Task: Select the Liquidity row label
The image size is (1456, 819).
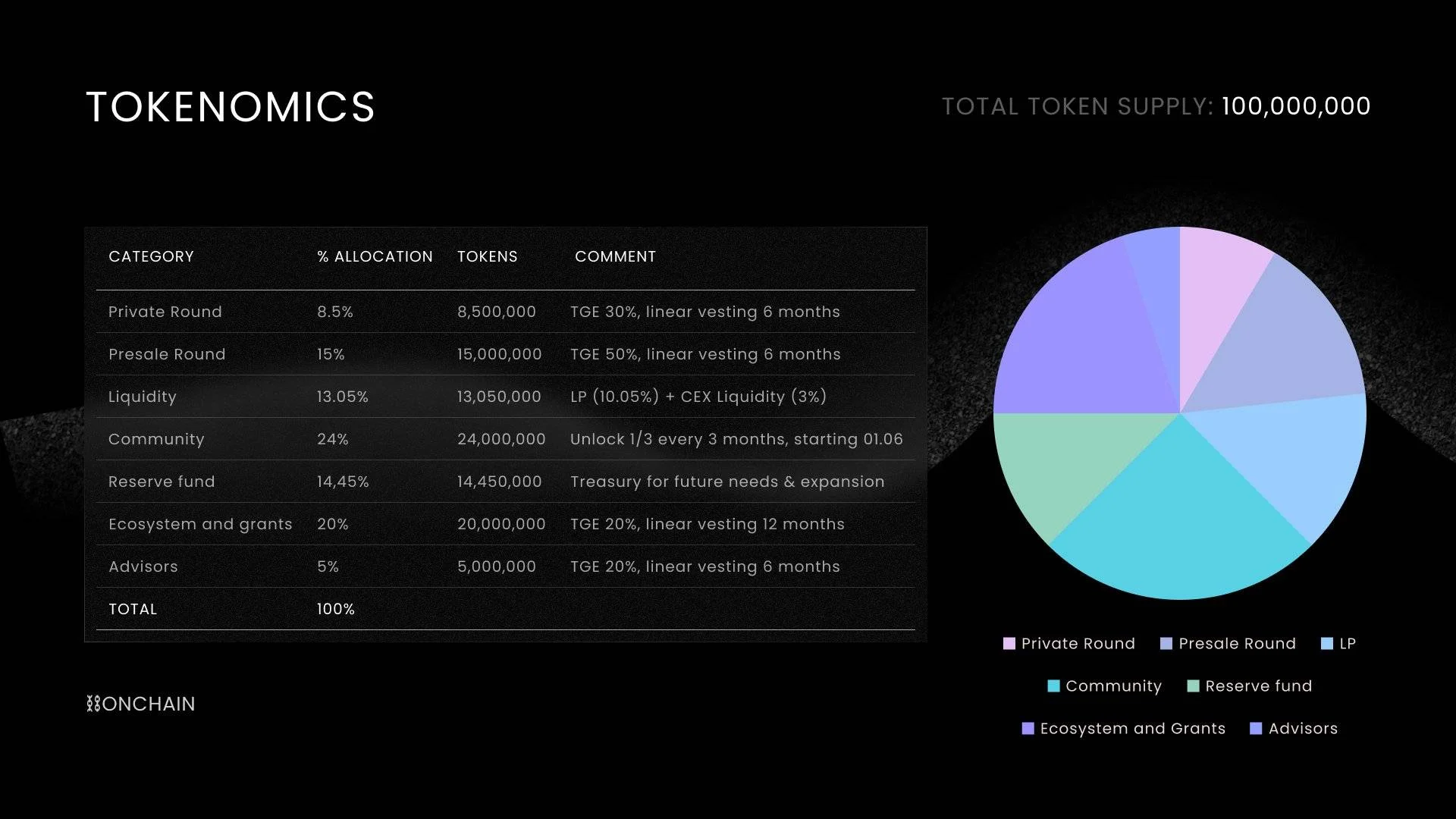Action: [x=143, y=397]
